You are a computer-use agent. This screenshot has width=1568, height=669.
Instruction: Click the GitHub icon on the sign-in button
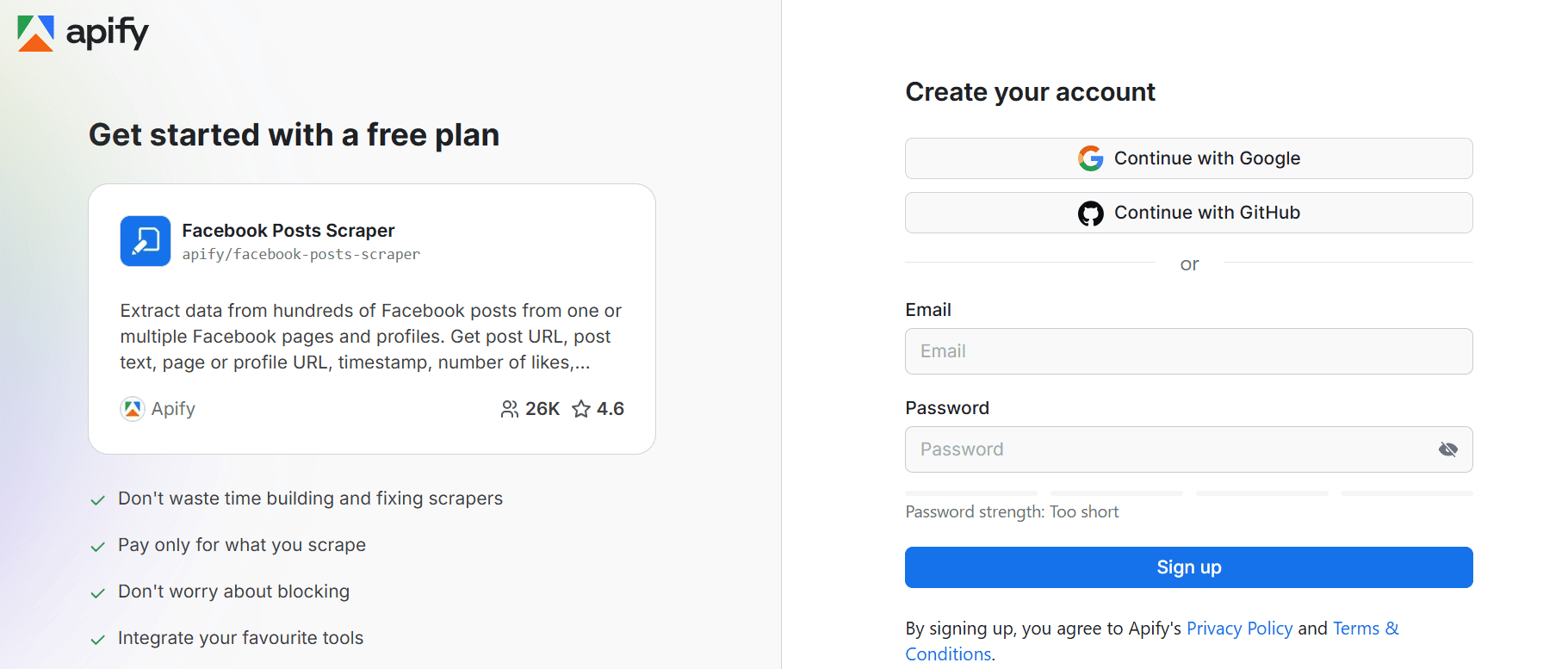click(1090, 213)
